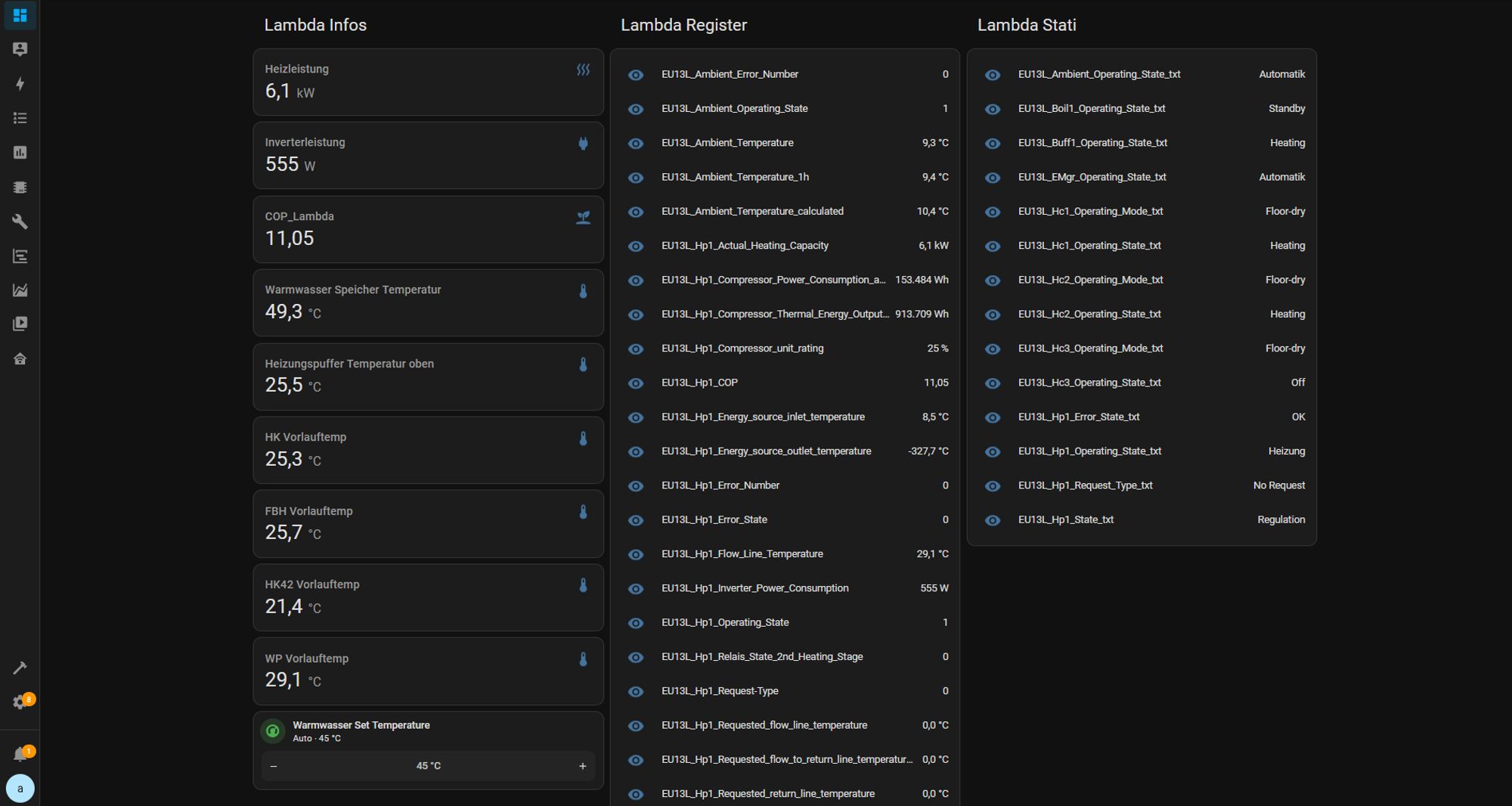
Task: Select EU13L_Hp1_Request-Type entity row
Action: point(785,691)
